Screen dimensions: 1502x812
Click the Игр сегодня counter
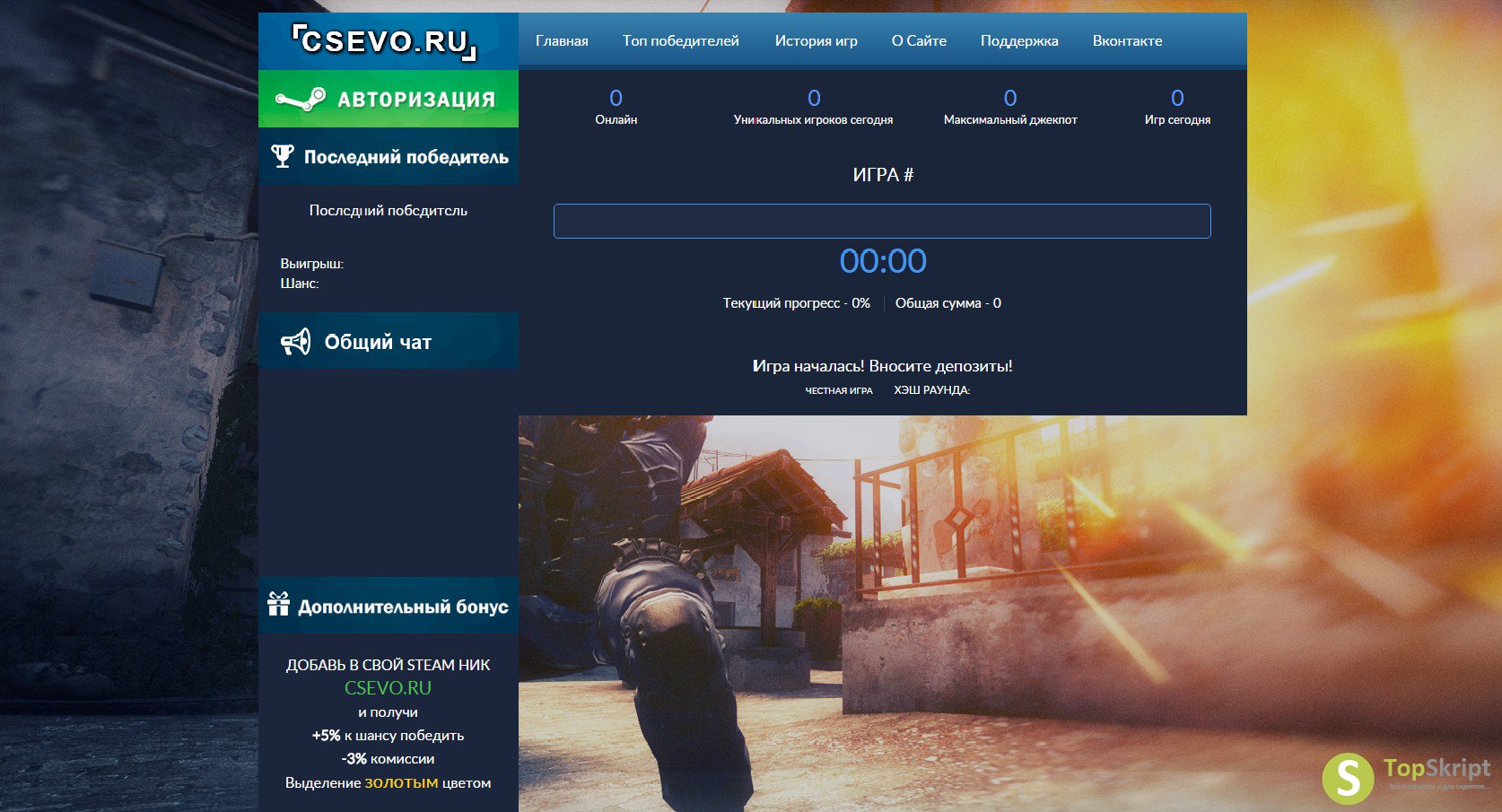point(1177,107)
